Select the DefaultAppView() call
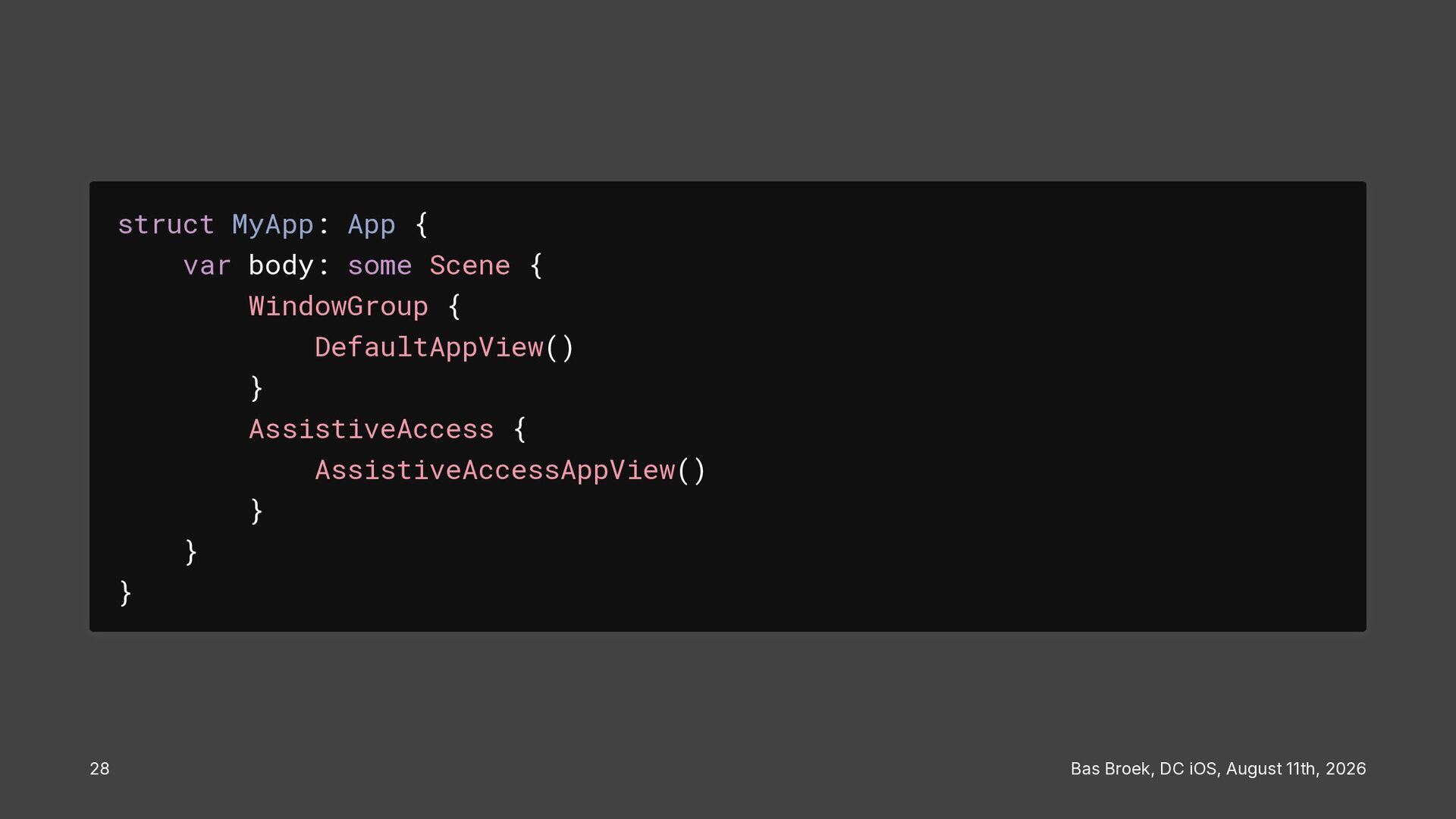 (445, 347)
